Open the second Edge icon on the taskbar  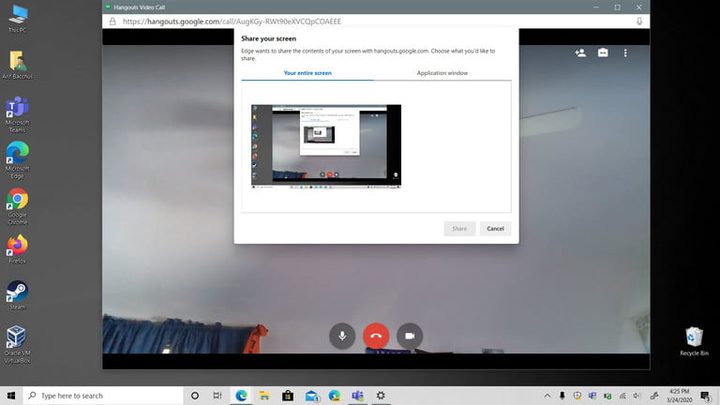334,395
